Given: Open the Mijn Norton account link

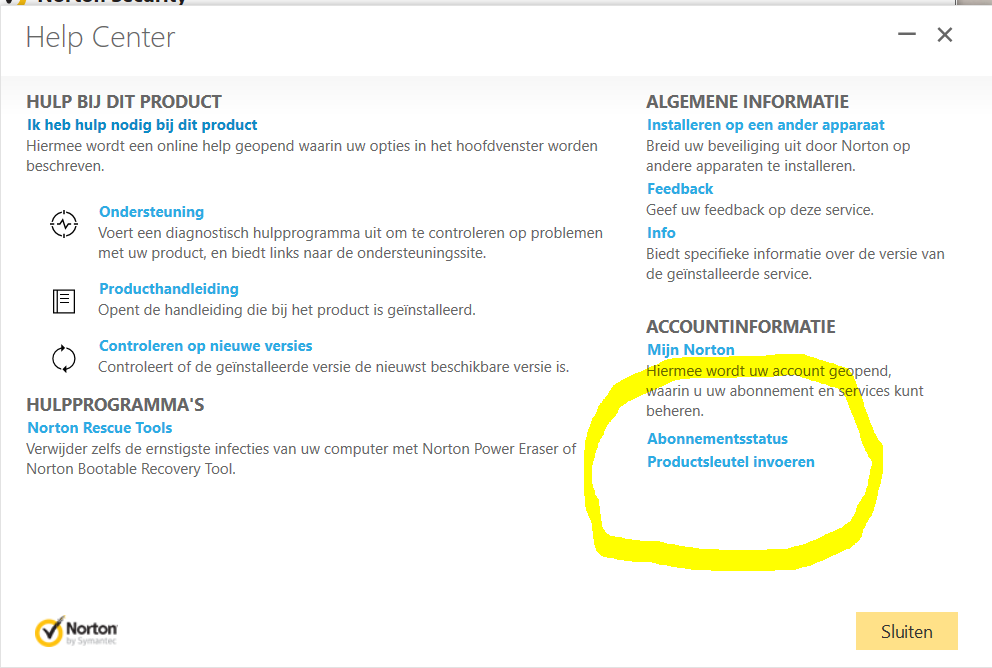Looking at the screenshot, I should [x=691, y=350].
